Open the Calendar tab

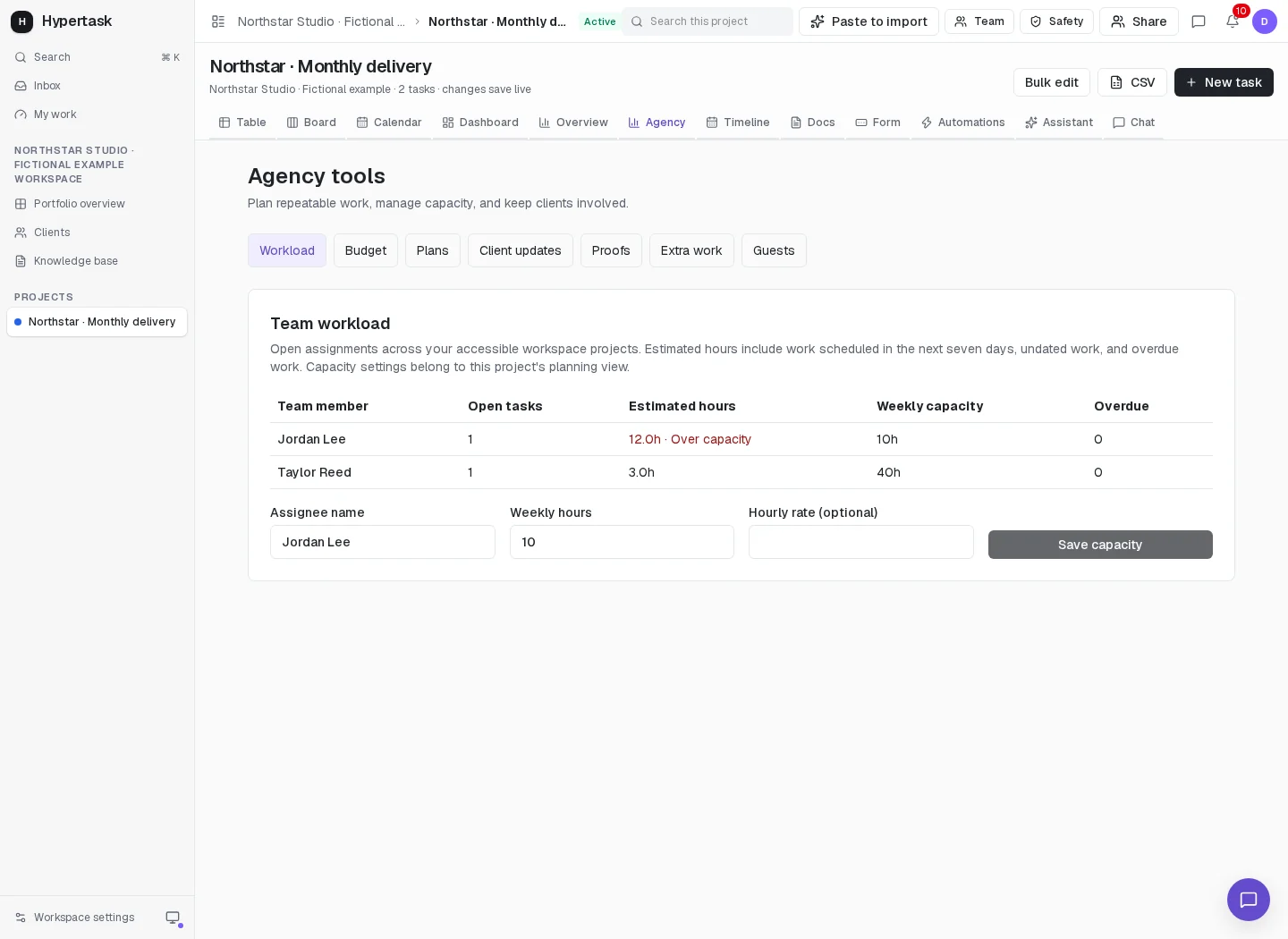tap(389, 123)
